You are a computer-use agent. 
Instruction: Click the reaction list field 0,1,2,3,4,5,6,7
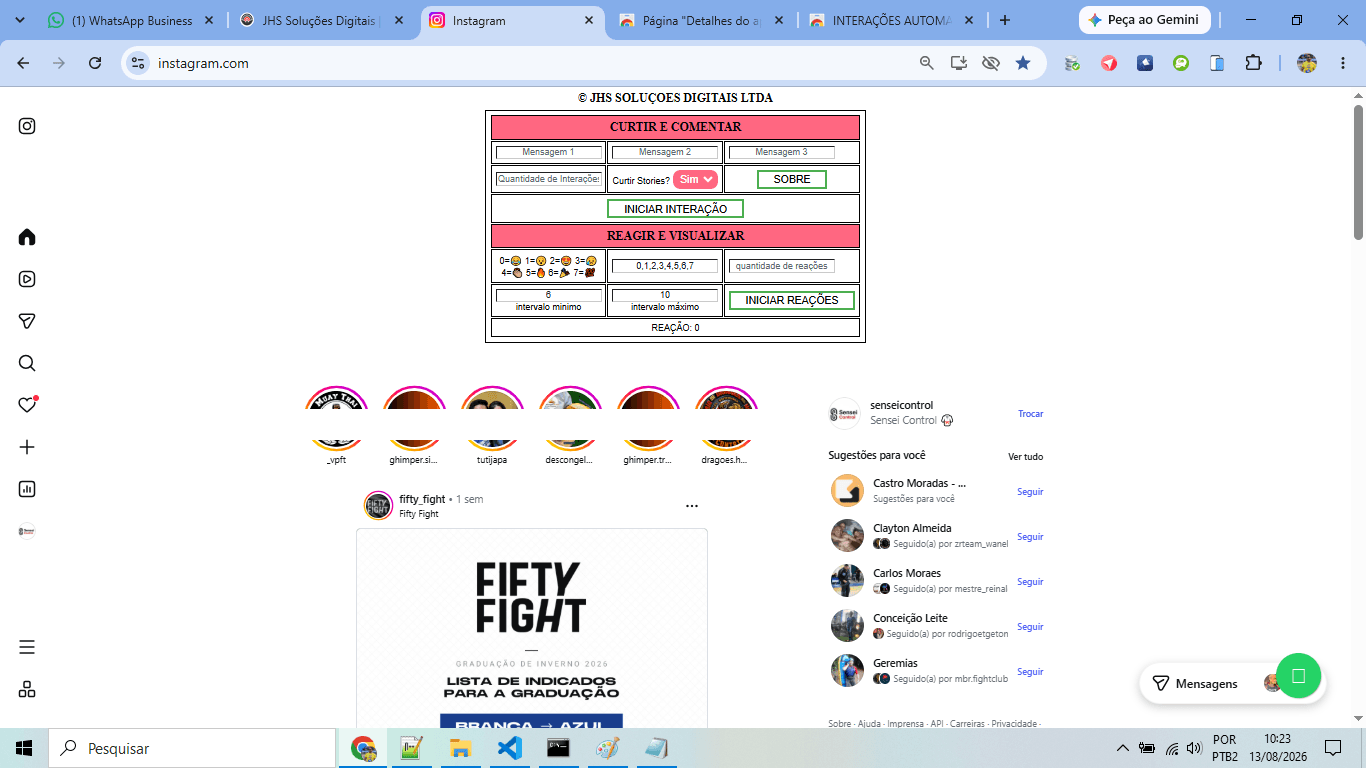point(665,266)
